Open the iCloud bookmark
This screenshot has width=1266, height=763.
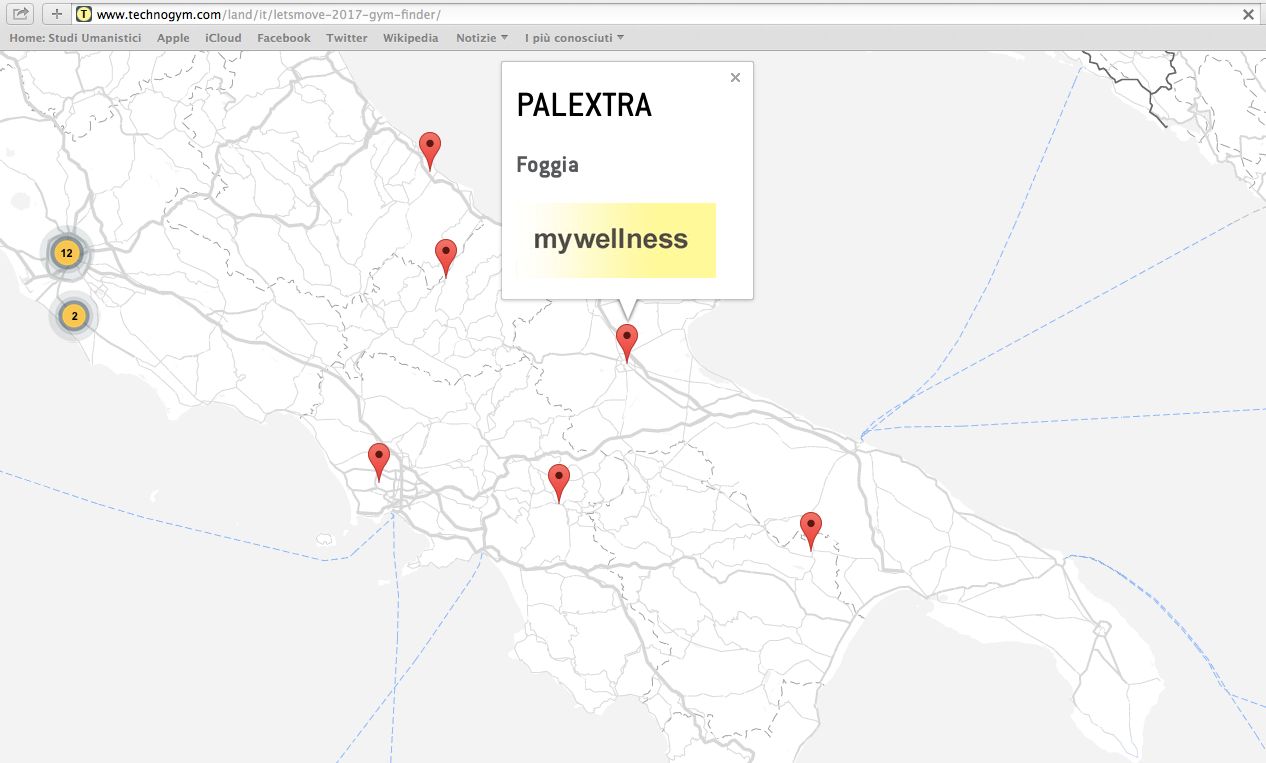[223, 38]
